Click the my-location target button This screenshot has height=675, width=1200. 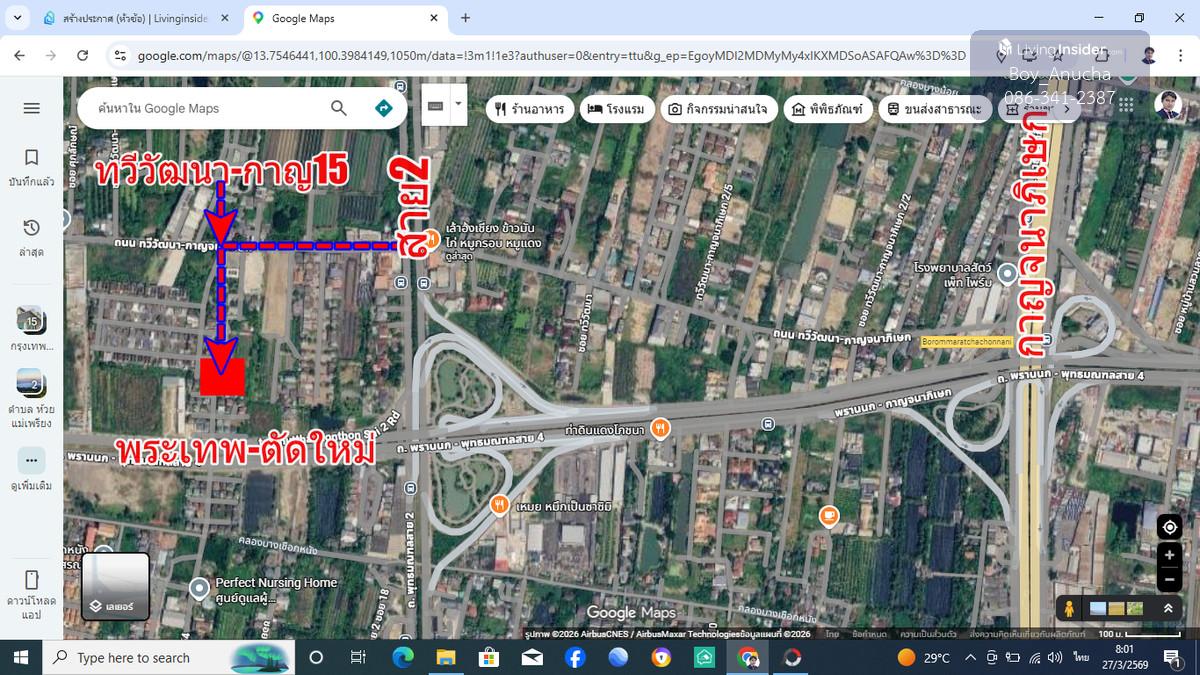tap(1169, 527)
